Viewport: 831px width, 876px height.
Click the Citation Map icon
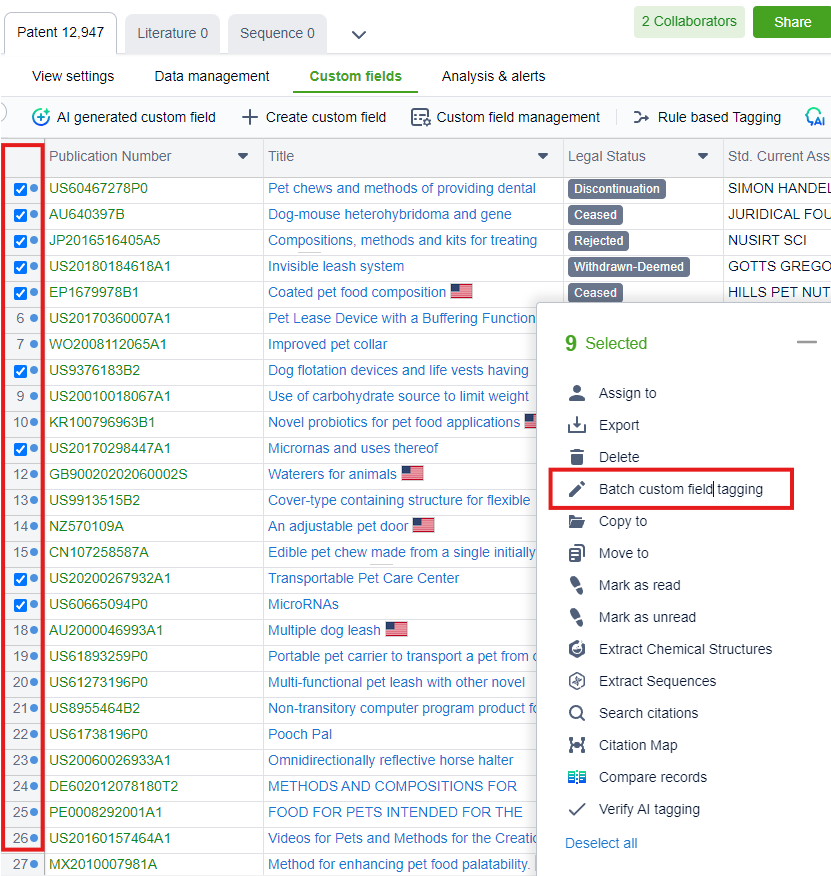(x=577, y=745)
